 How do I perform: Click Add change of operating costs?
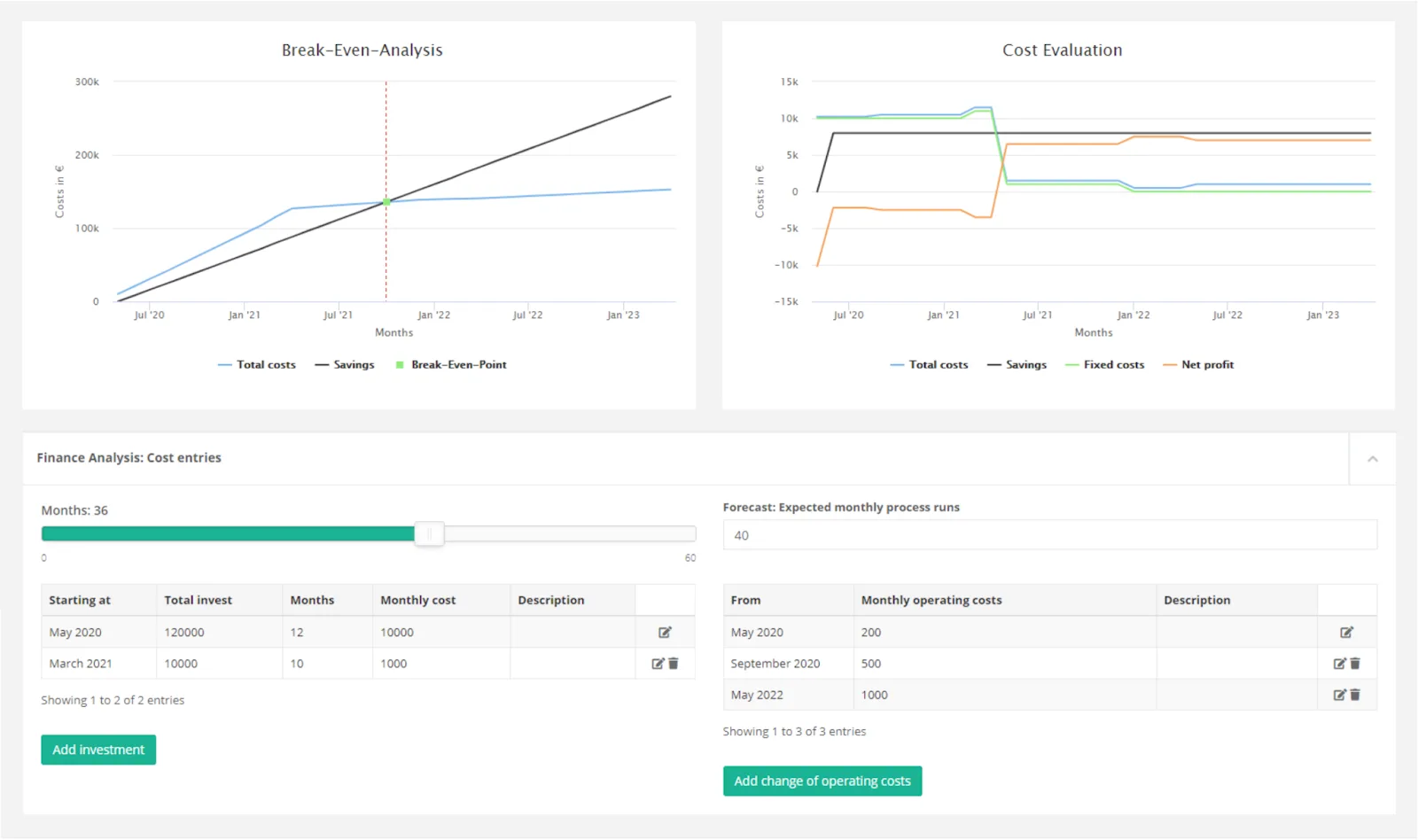click(822, 781)
